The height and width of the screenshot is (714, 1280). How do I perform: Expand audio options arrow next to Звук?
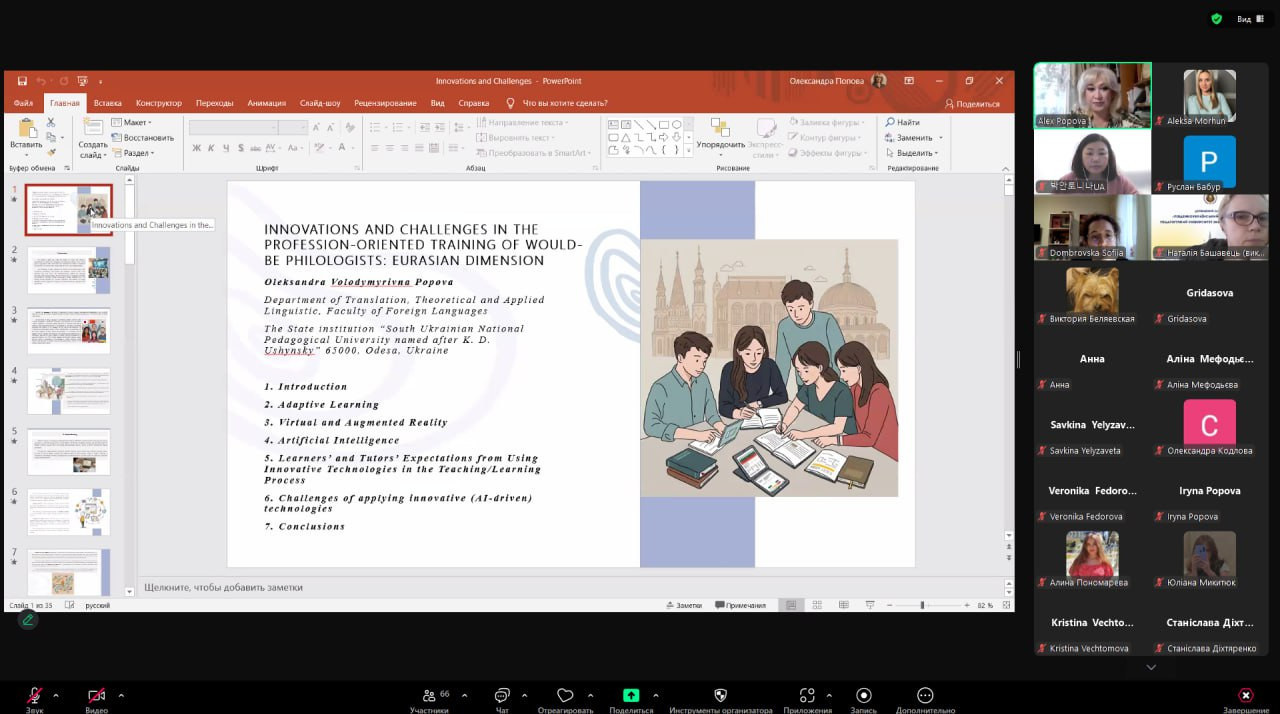click(x=56, y=695)
